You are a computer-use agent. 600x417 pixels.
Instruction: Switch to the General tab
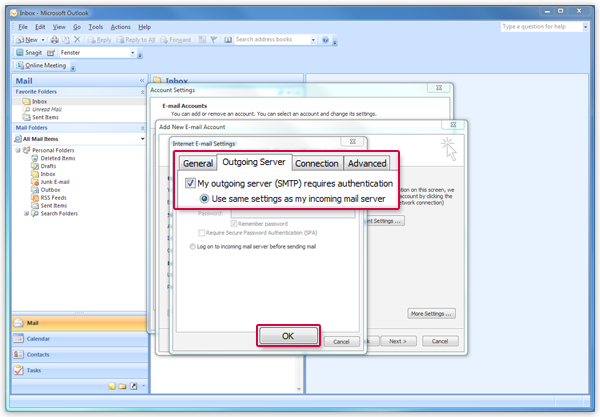tap(197, 163)
